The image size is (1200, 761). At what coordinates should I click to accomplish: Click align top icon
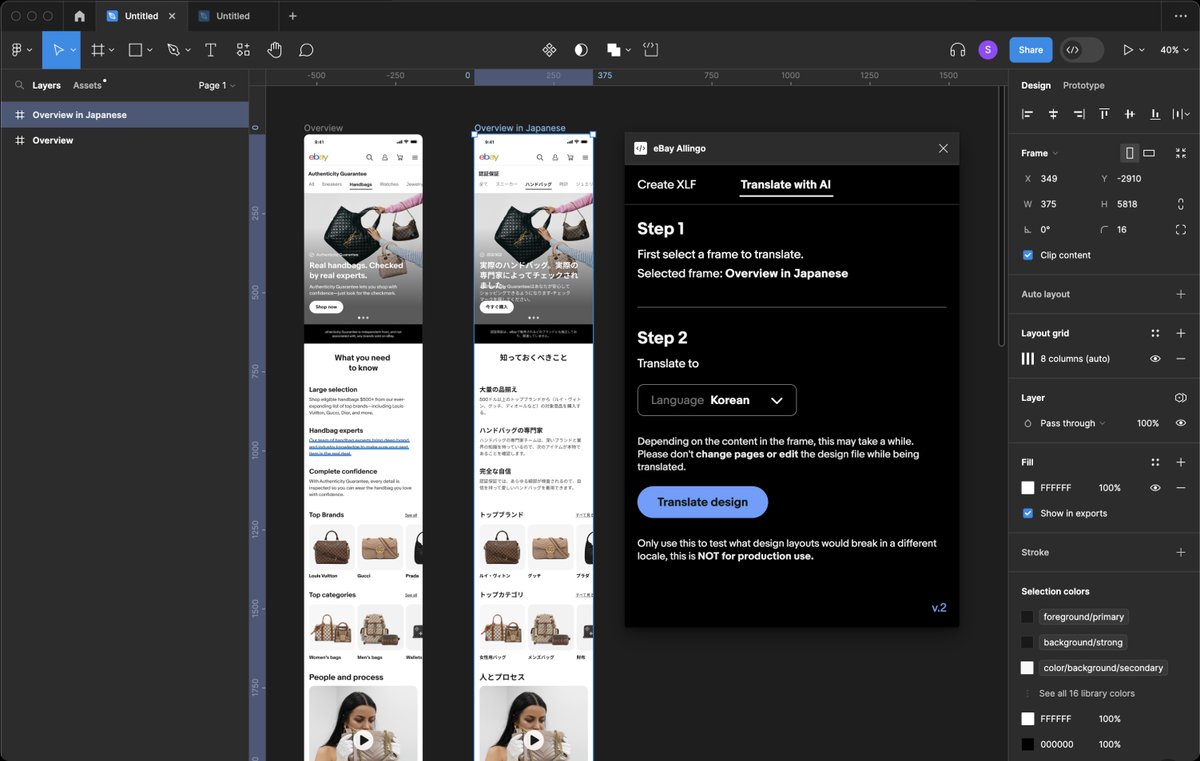click(x=1104, y=114)
